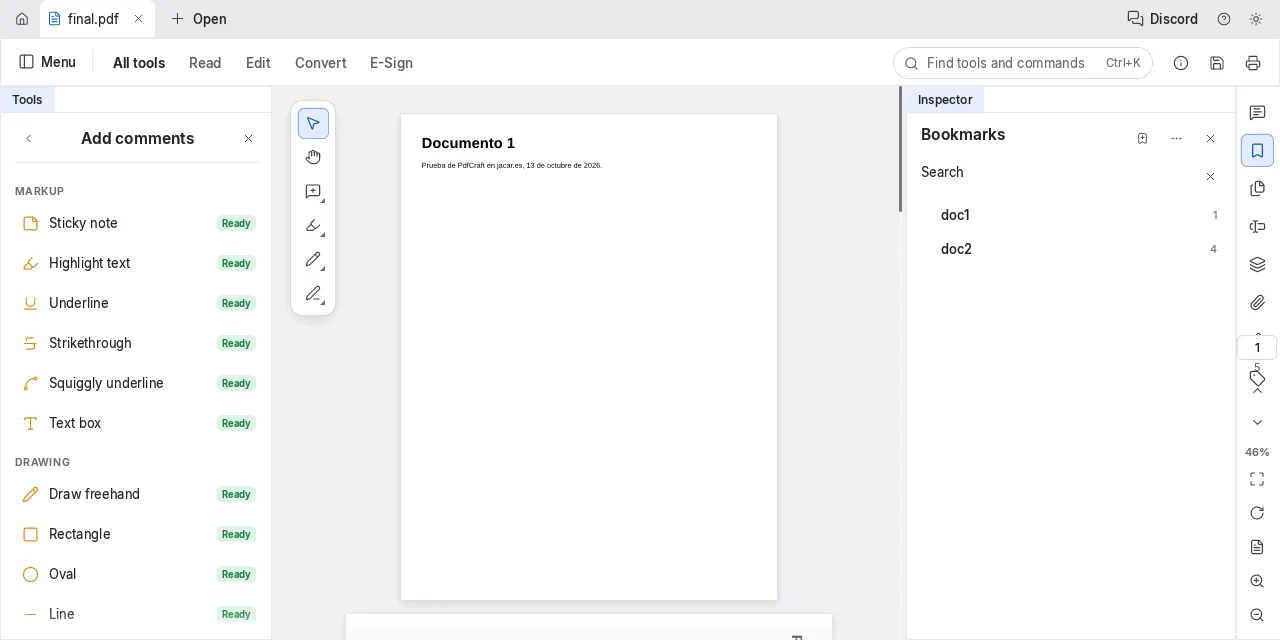
Task: Activate the hand pan tool
Action: pos(313,158)
